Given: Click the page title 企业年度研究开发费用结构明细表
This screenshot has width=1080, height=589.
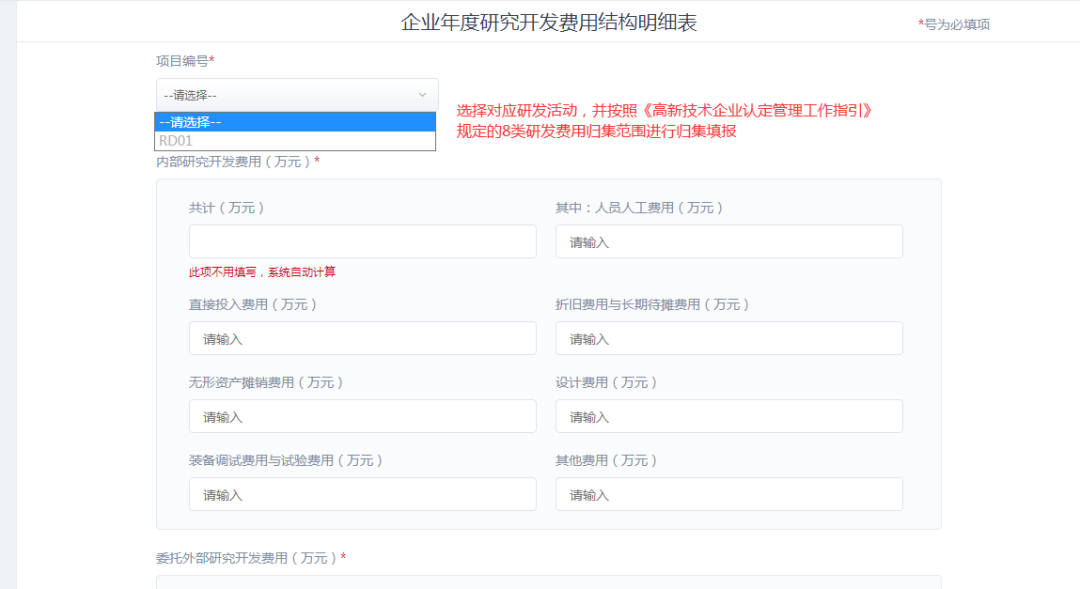Looking at the screenshot, I should [549, 23].
